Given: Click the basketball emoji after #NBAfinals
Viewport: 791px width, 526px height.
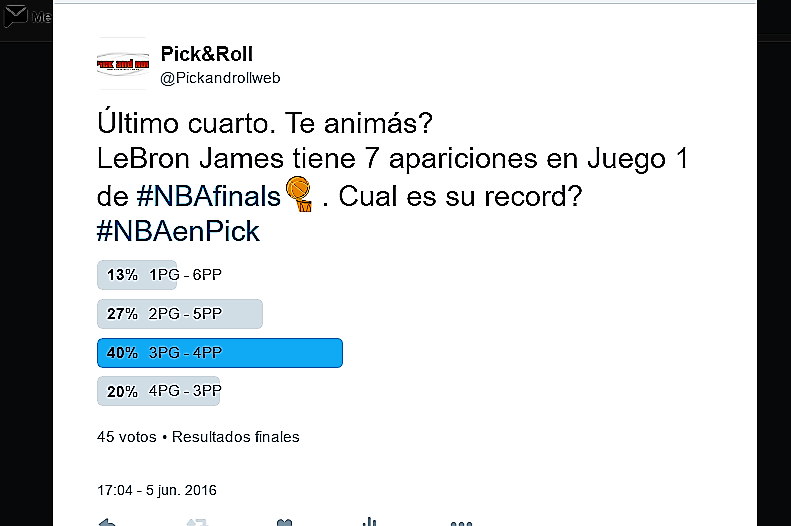Looking at the screenshot, I should [x=298, y=192].
